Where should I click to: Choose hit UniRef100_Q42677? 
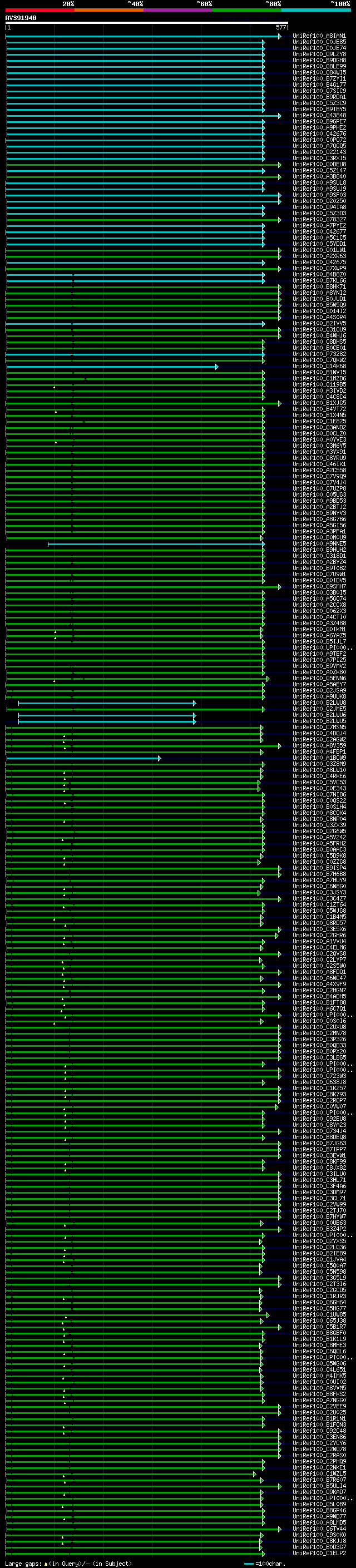click(319, 232)
